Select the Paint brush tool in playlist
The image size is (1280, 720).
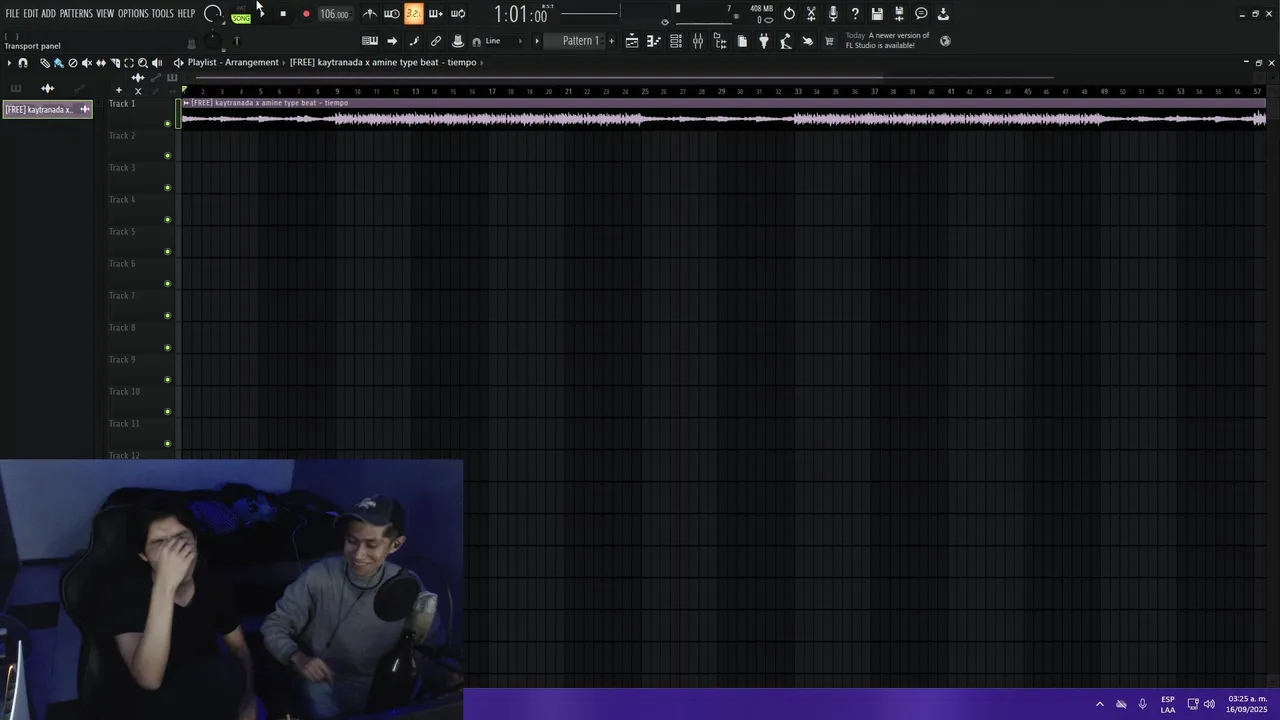click(58, 63)
